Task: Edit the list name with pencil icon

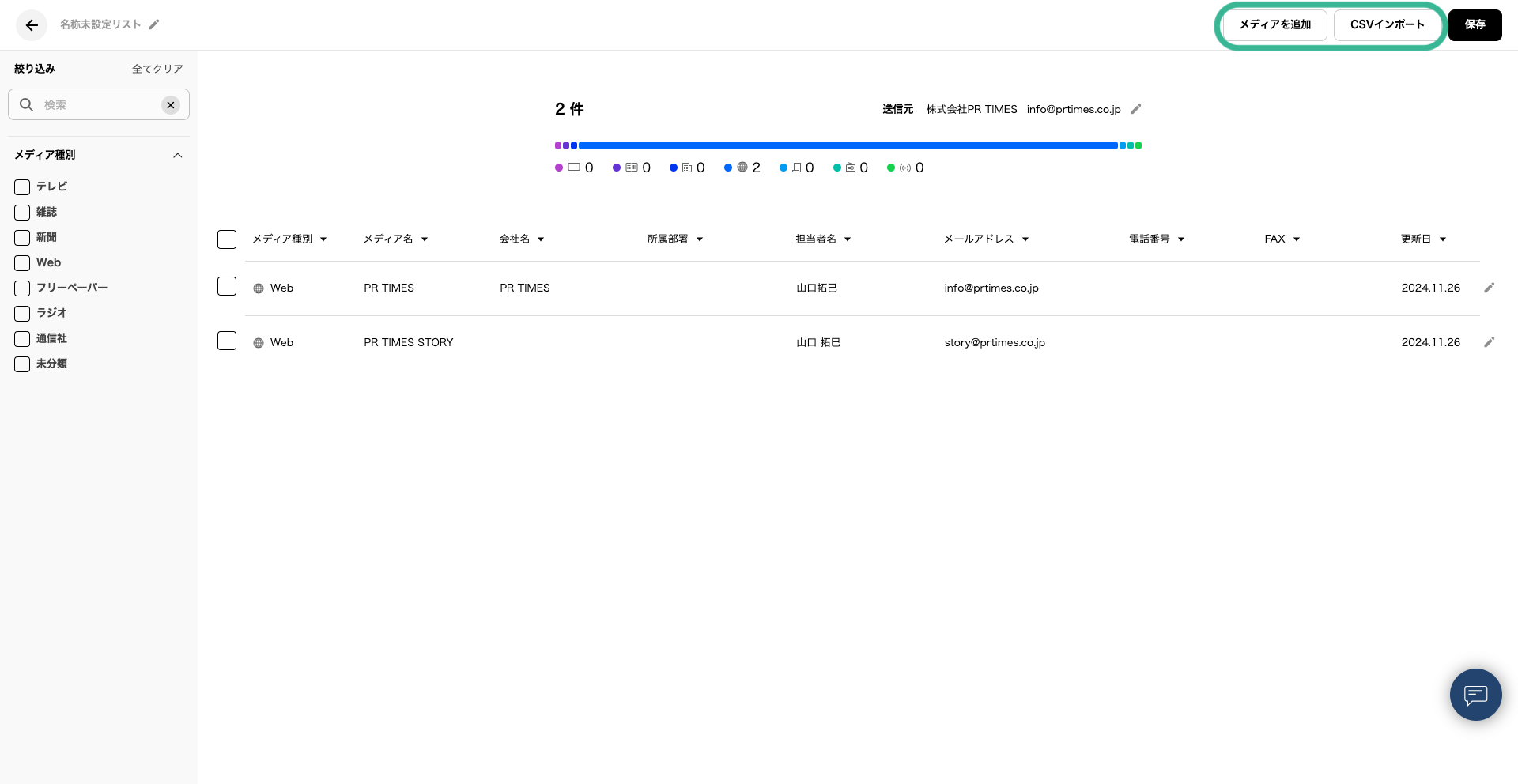Action: click(x=154, y=24)
